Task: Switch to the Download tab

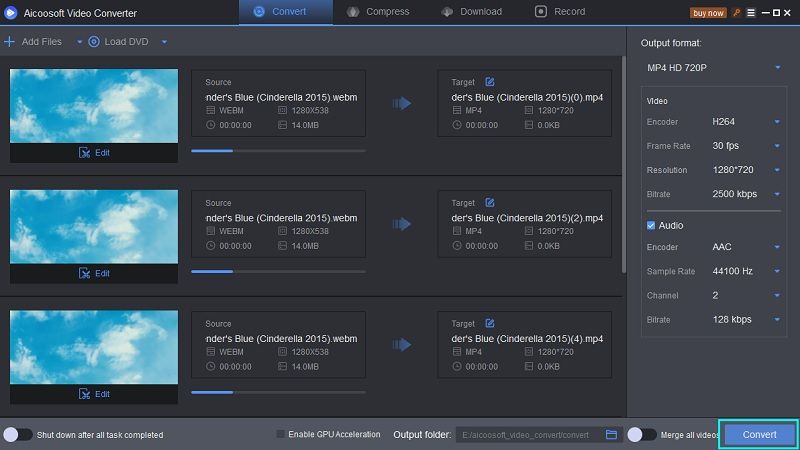Action: tap(472, 12)
